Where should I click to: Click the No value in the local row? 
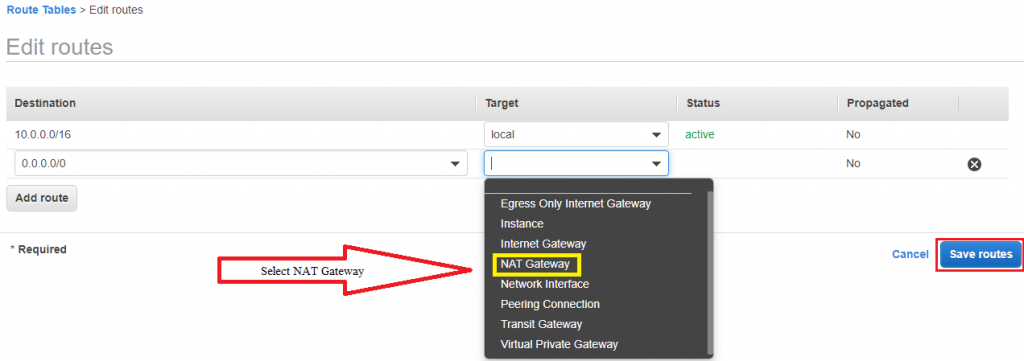[853, 134]
